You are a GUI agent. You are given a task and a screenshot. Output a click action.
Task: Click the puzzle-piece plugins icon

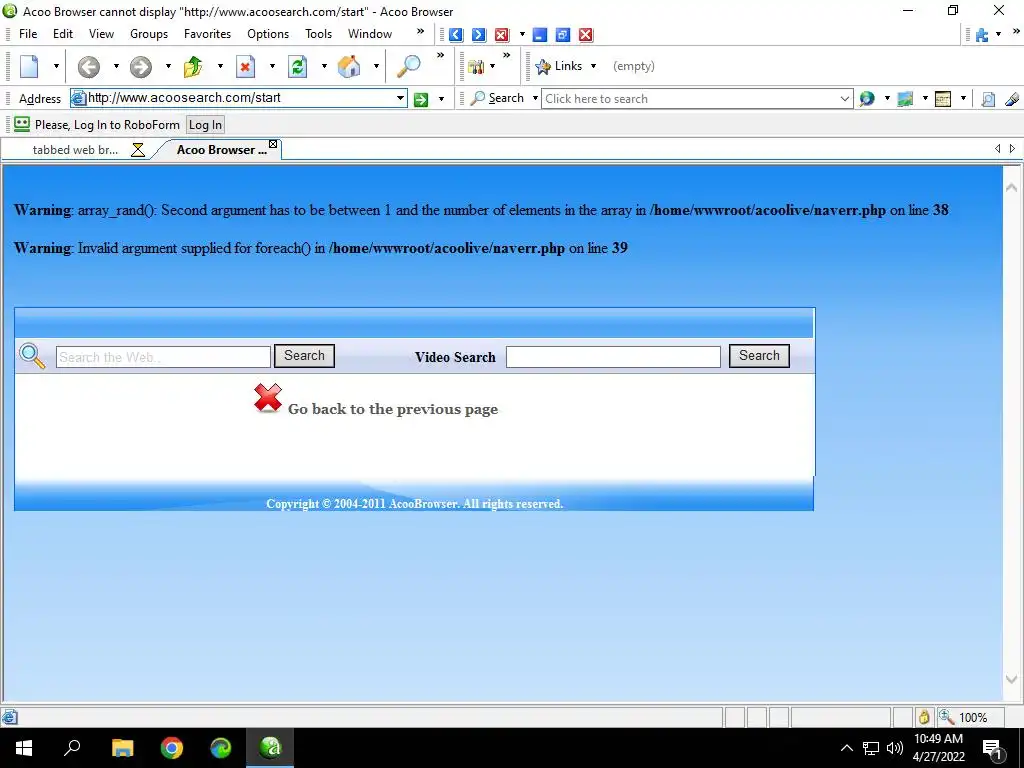pyautogui.click(x=982, y=35)
